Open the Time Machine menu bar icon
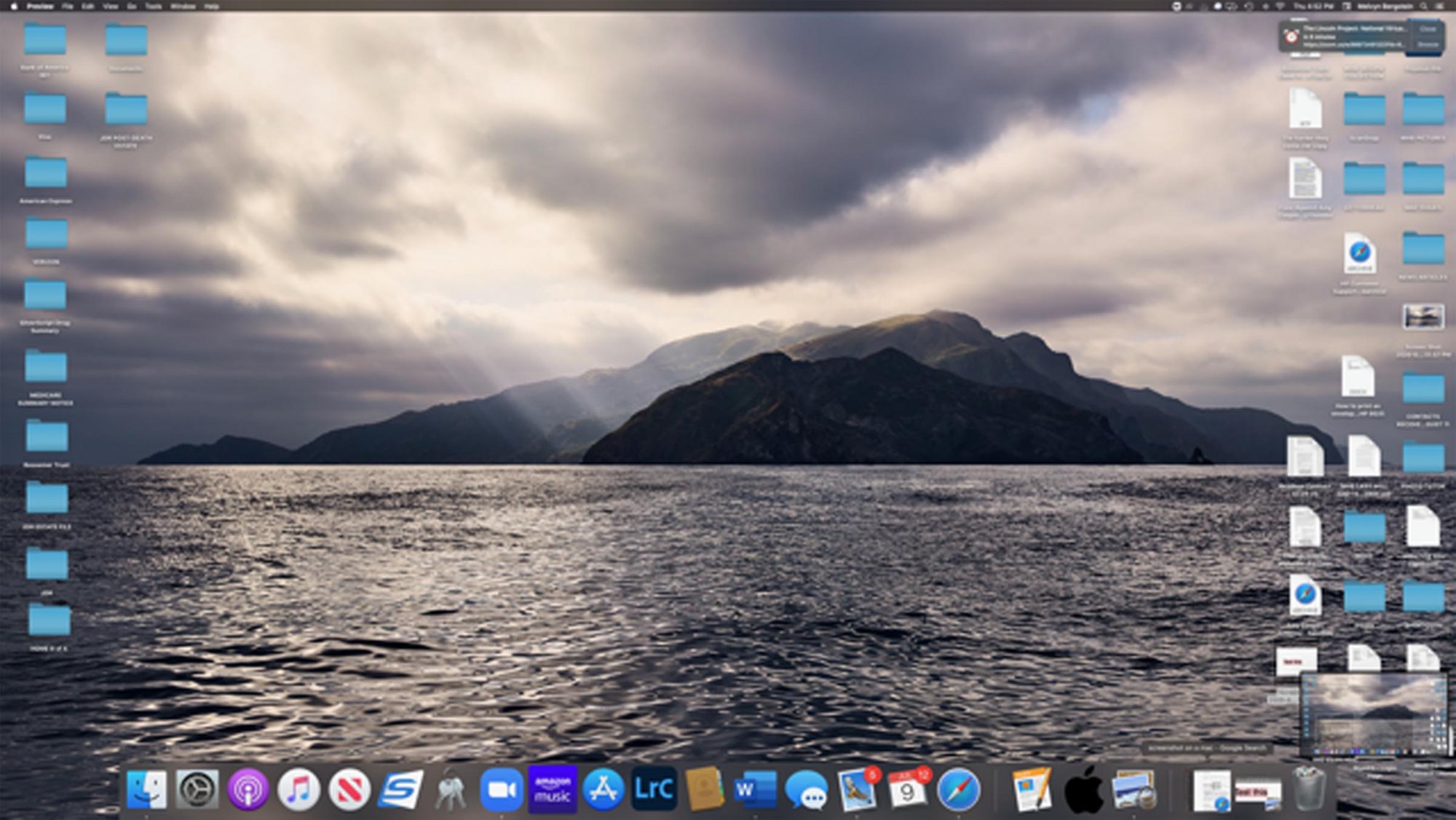 click(x=1249, y=6)
